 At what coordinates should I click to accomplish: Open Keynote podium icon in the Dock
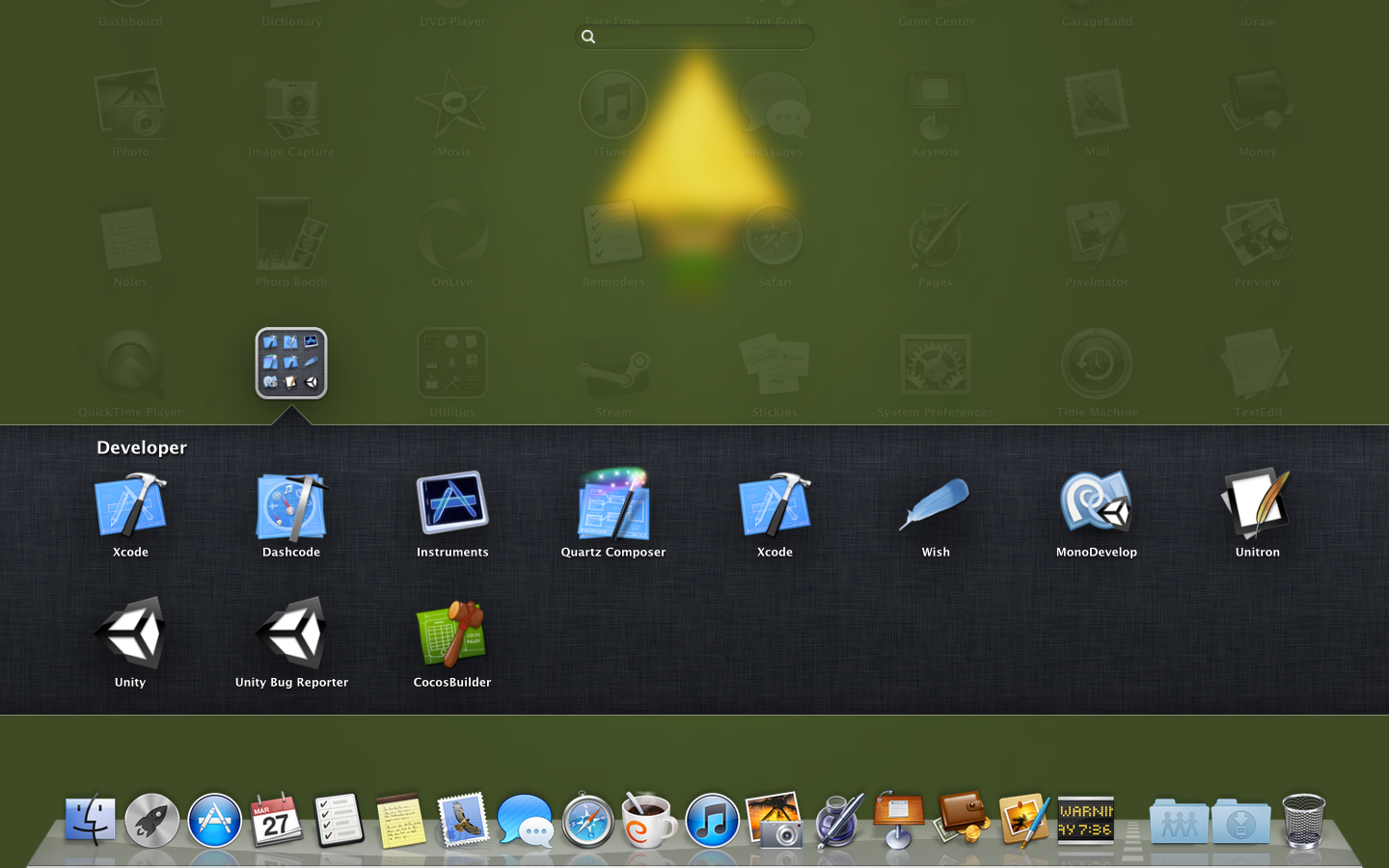pos(899,820)
